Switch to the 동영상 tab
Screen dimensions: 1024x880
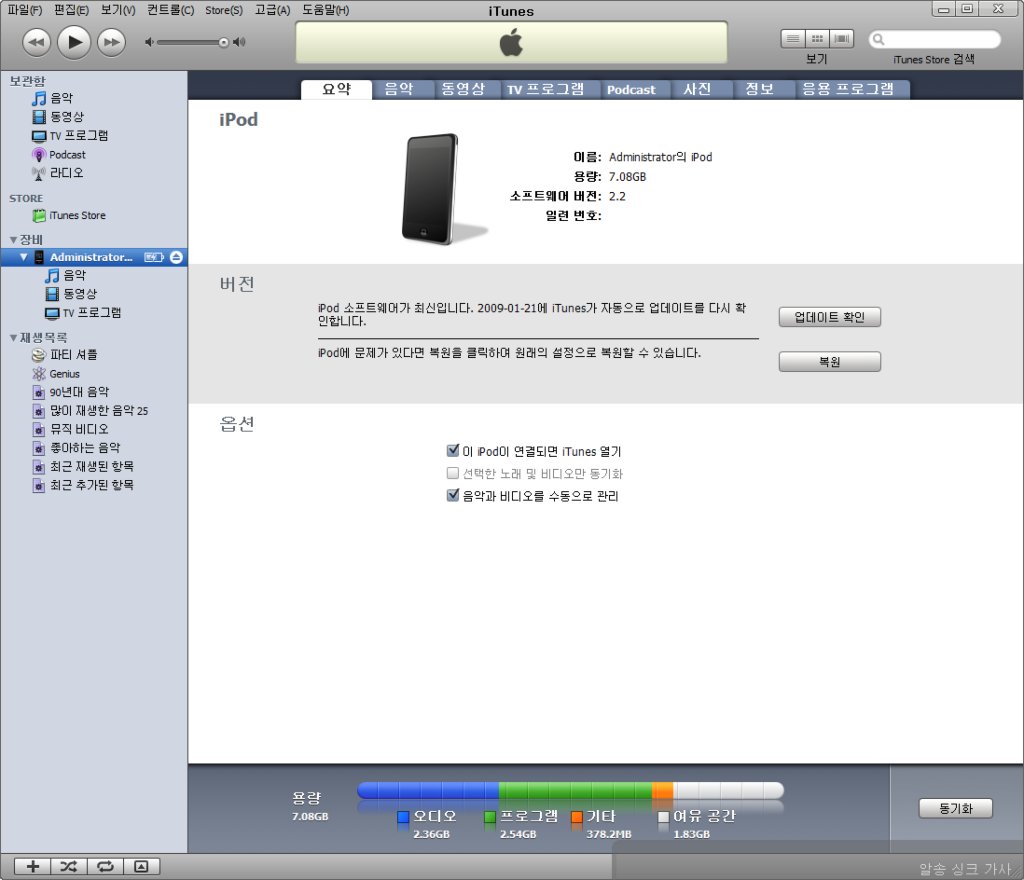pos(463,89)
